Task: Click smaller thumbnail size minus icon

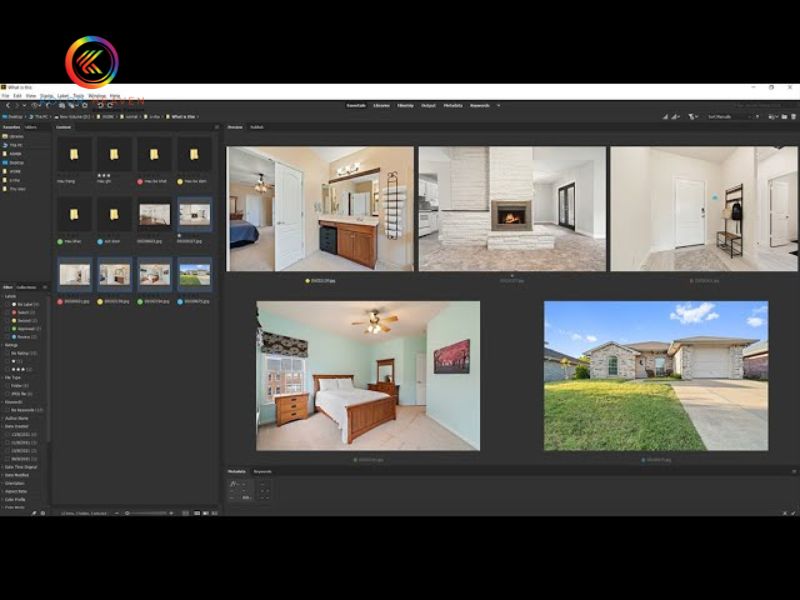Action: (117, 513)
